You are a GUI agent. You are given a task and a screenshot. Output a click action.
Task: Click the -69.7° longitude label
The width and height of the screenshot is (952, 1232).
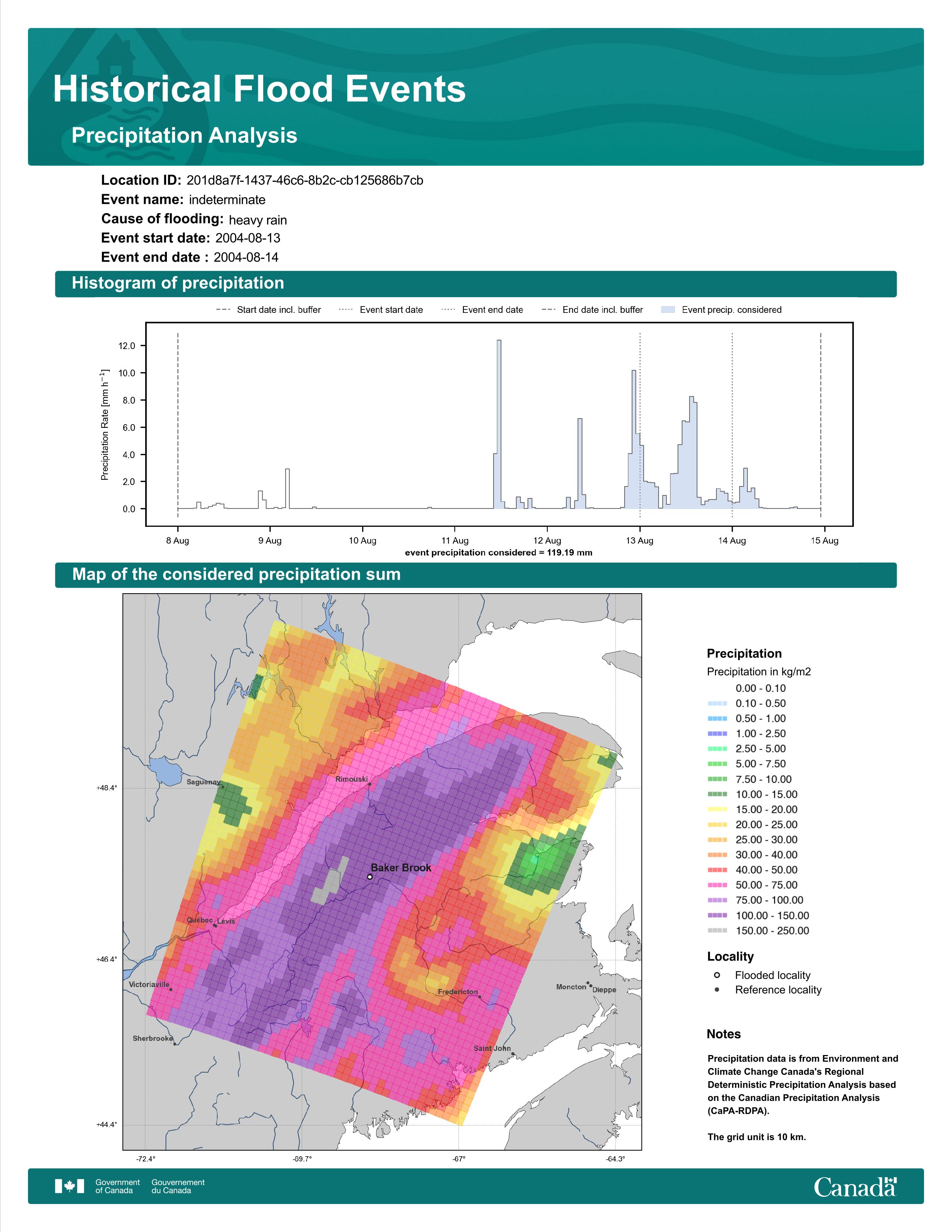pyautogui.click(x=302, y=1159)
